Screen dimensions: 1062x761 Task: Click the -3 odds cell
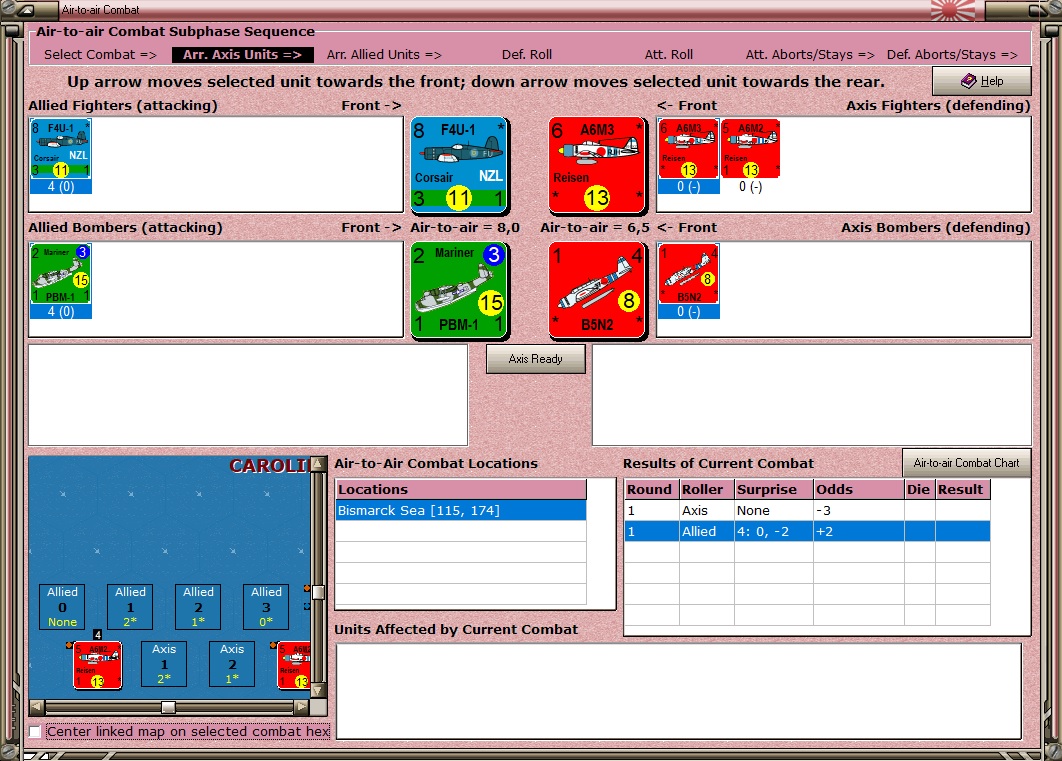pos(859,510)
